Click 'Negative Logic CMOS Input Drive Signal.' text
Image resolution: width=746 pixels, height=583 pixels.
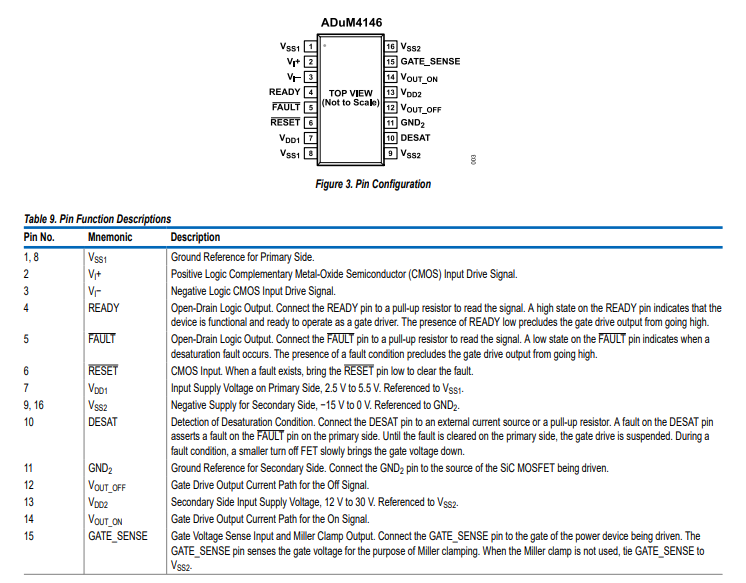tap(253, 291)
